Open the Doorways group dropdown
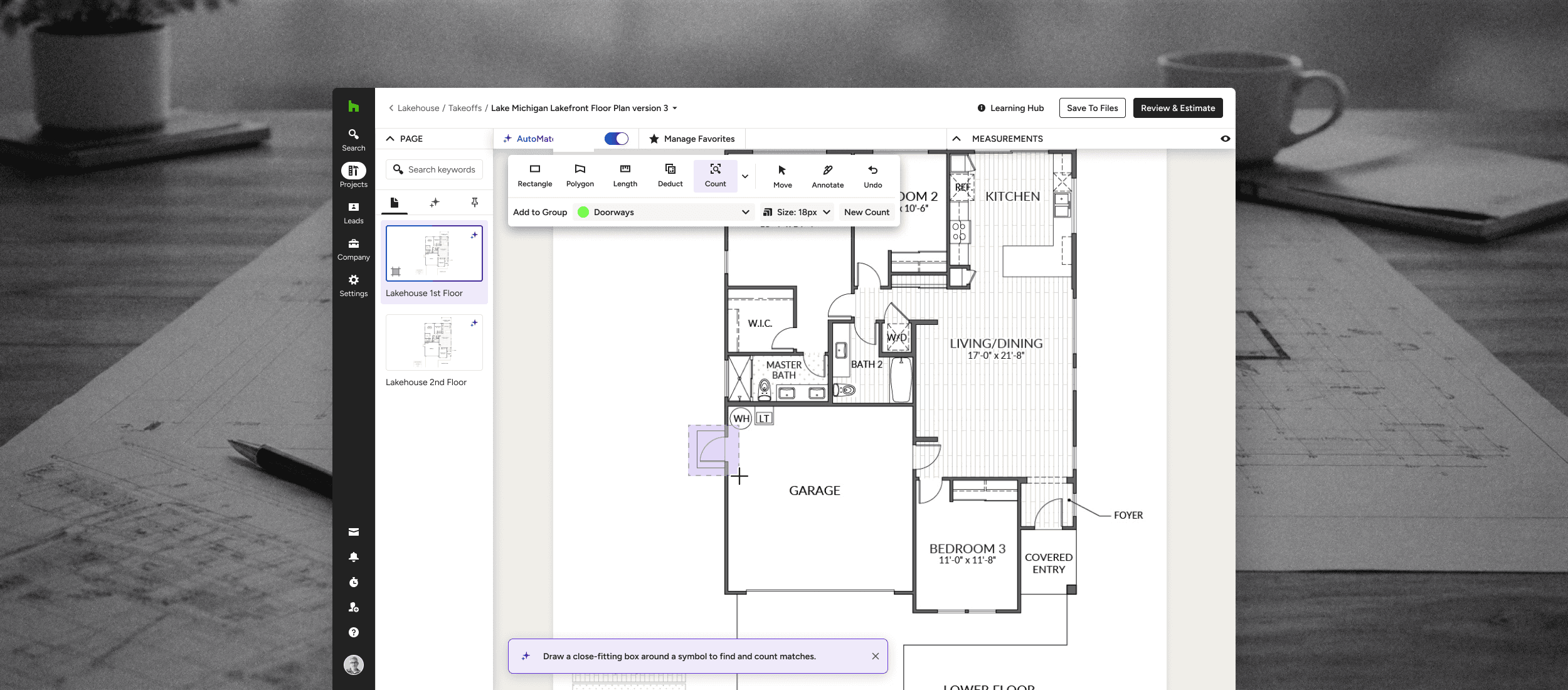The height and width of the screenshot is (690, 1568). click(665, 212)
